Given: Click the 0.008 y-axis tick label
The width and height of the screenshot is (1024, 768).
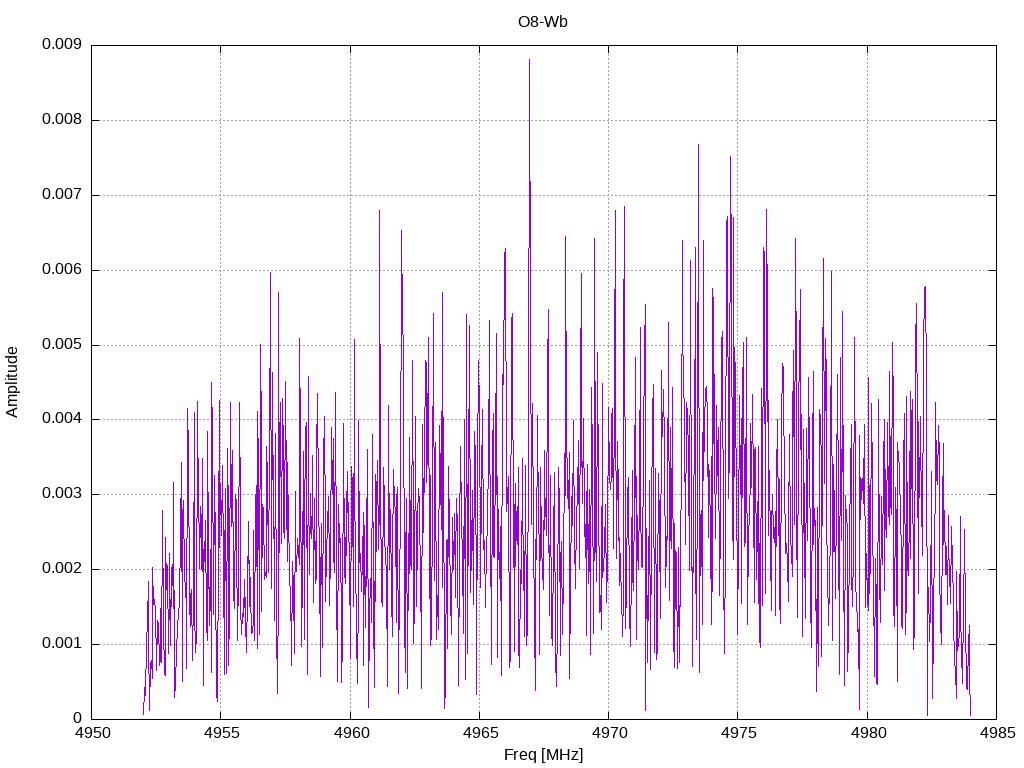Looking at the screenshot, I should coord(62,120).
